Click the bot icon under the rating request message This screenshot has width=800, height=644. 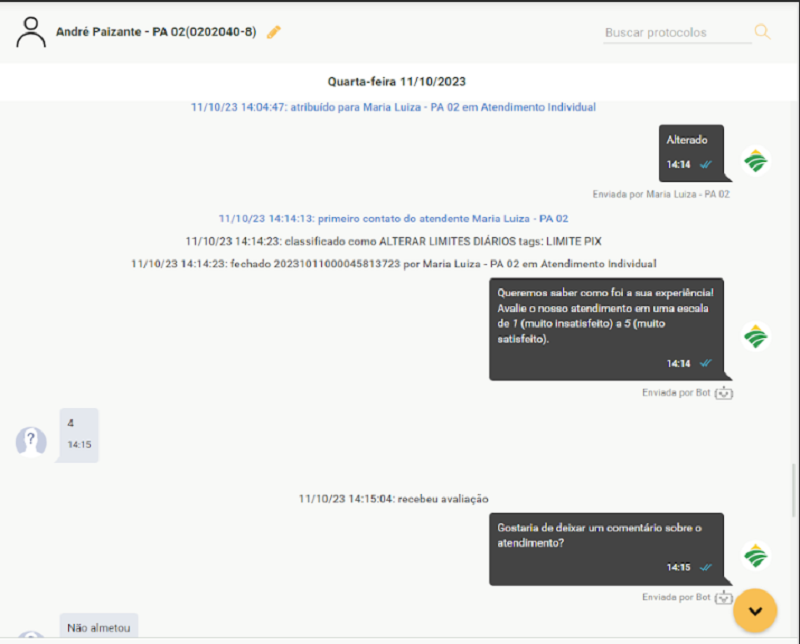point(725,393)
